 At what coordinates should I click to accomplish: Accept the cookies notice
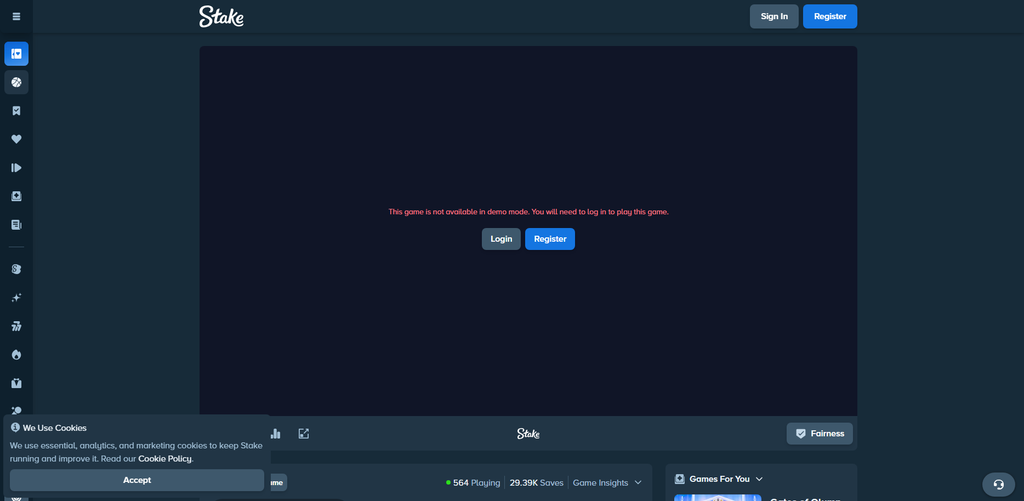(137, 480)
